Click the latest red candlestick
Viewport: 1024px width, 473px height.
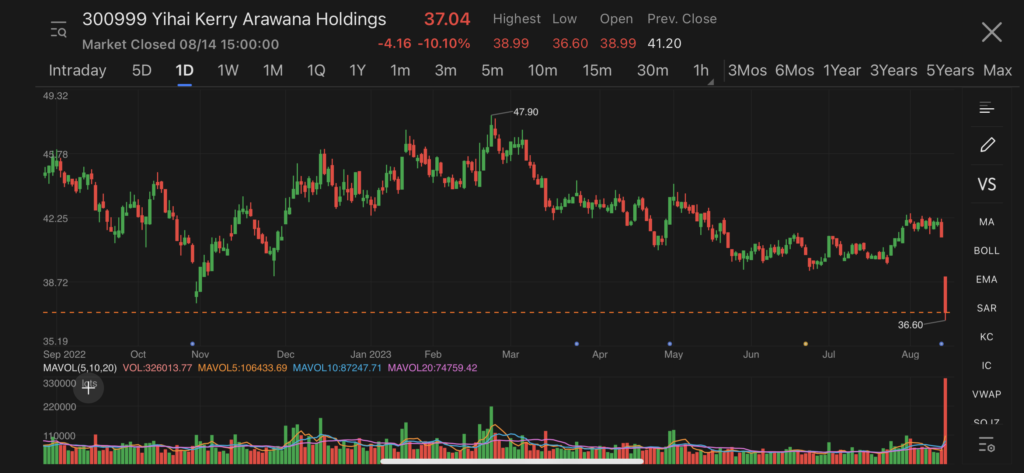point(945,297)
